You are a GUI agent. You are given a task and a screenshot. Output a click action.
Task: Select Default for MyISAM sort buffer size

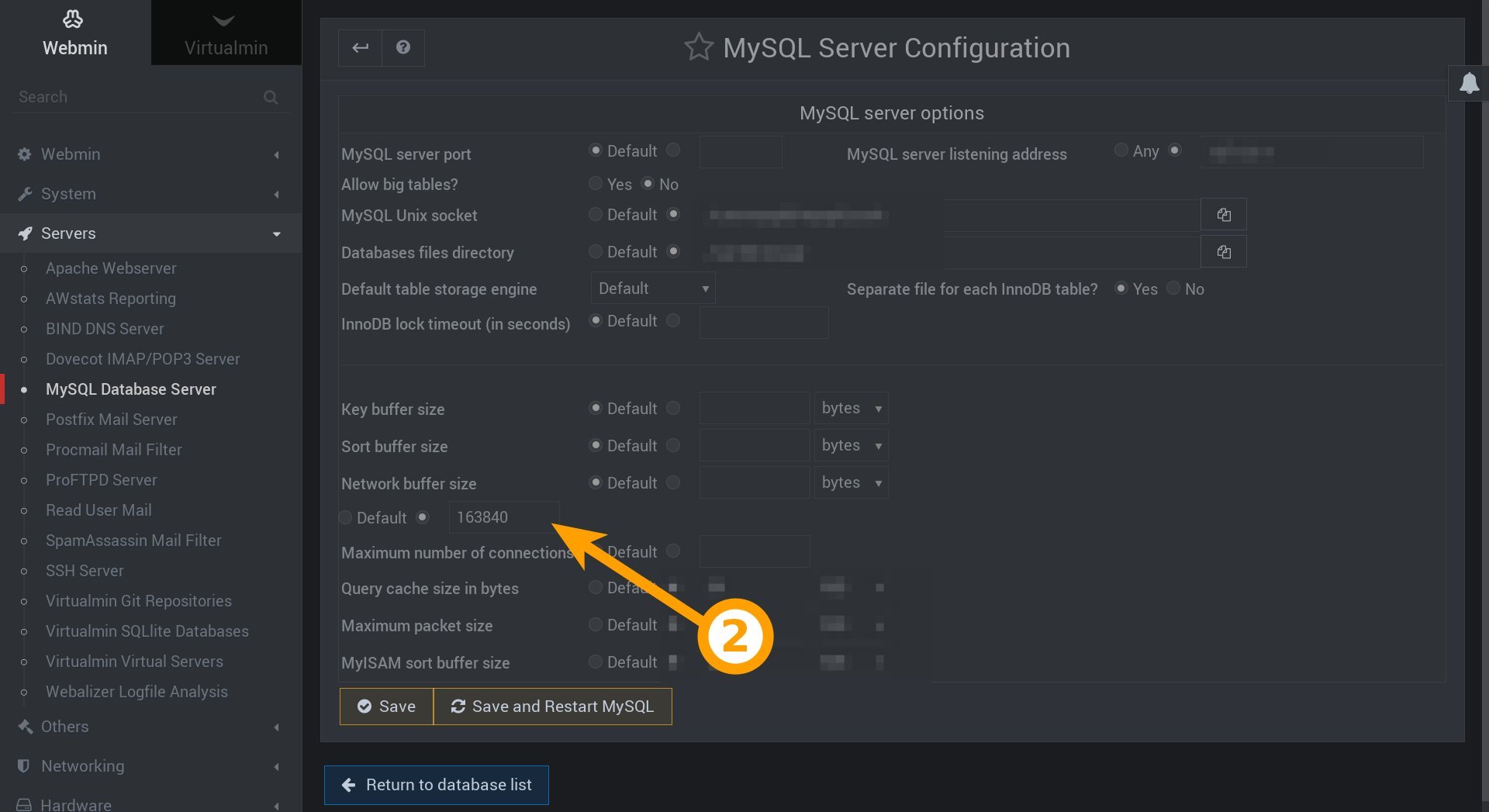(x=596, y=662)
